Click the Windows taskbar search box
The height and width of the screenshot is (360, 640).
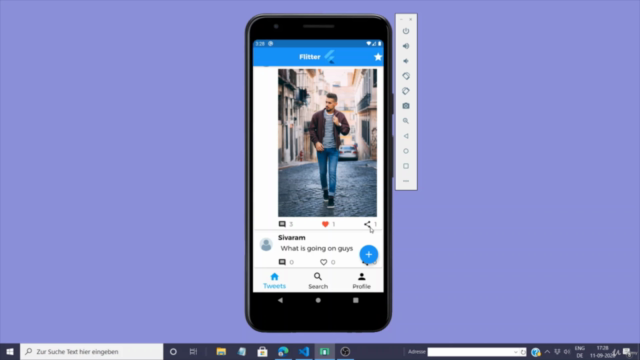91,351
